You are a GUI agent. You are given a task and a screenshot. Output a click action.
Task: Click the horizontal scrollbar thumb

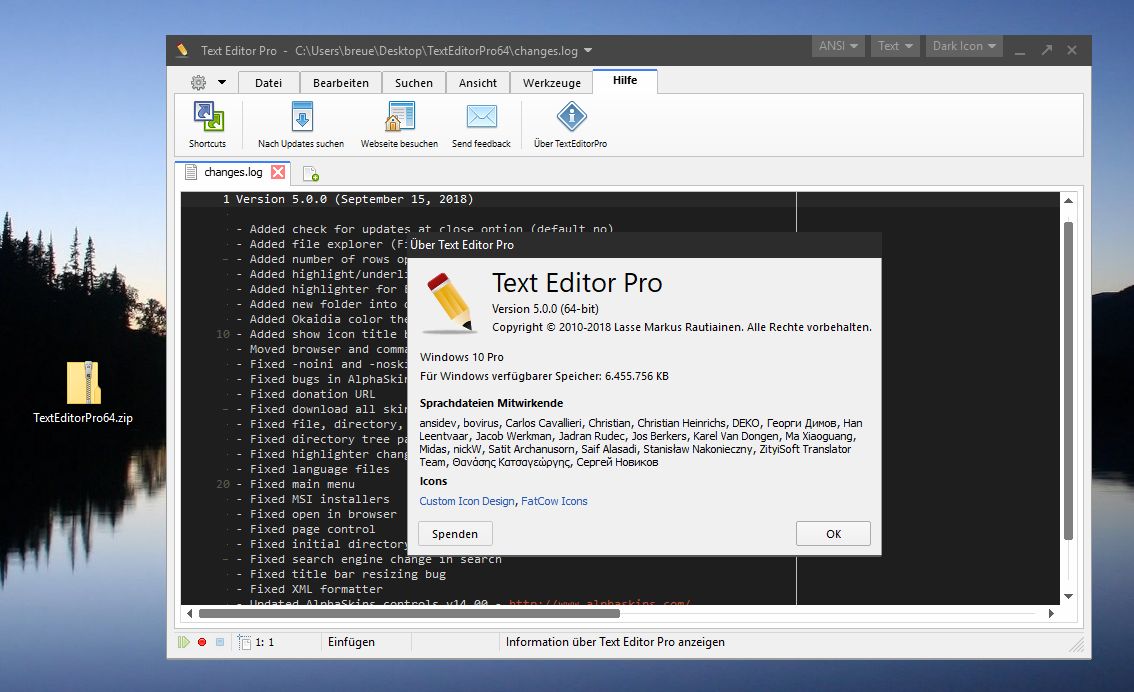tap(409, 614)
